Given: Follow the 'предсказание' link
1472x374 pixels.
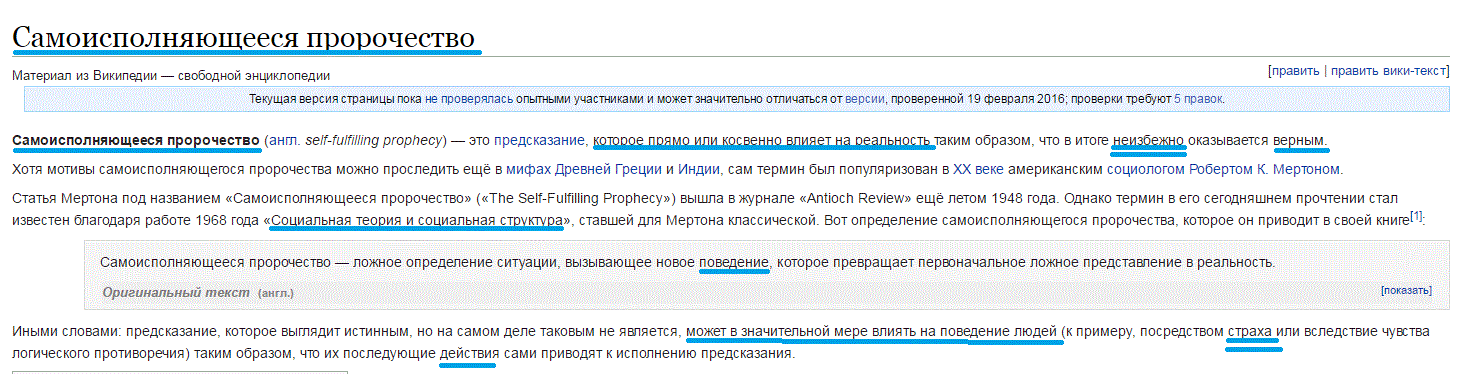Looking at the screenshot, I should click(x=540, y=140).
